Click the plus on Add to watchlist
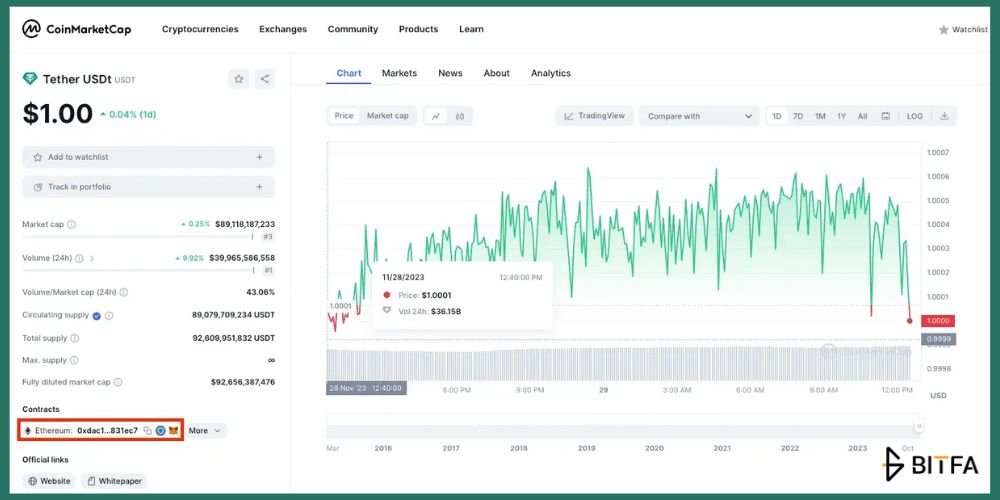This screenshot has width=1000, height=500. point(259,157)
